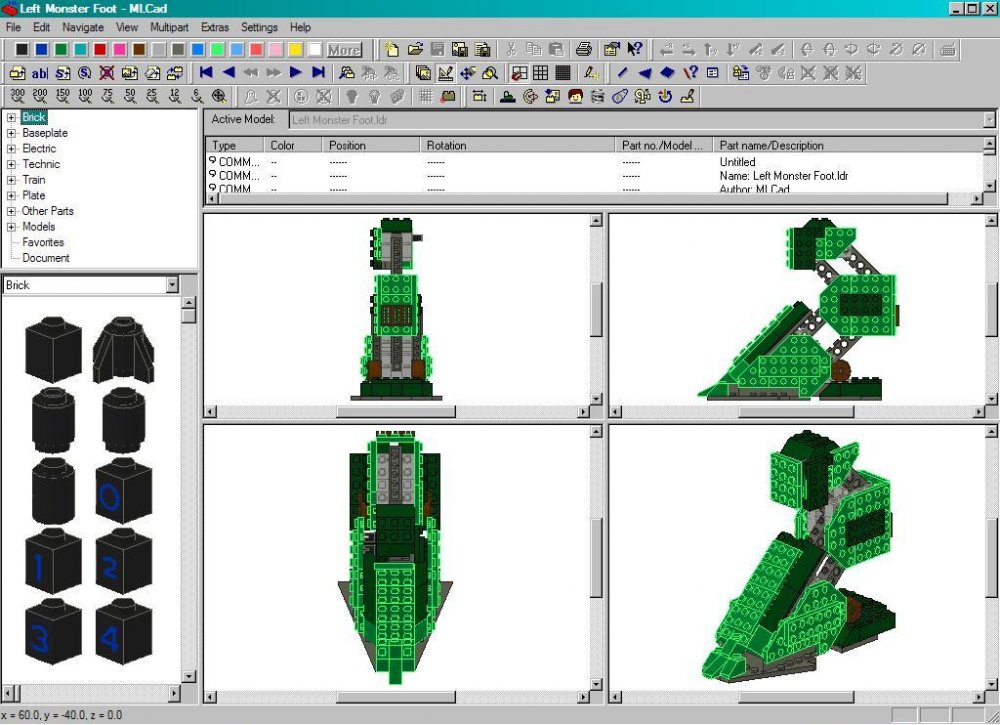The height and width of the screenshot is (725, 1000).
Task: Click the 300% zoom preset icon
Action: pos(17,96)
